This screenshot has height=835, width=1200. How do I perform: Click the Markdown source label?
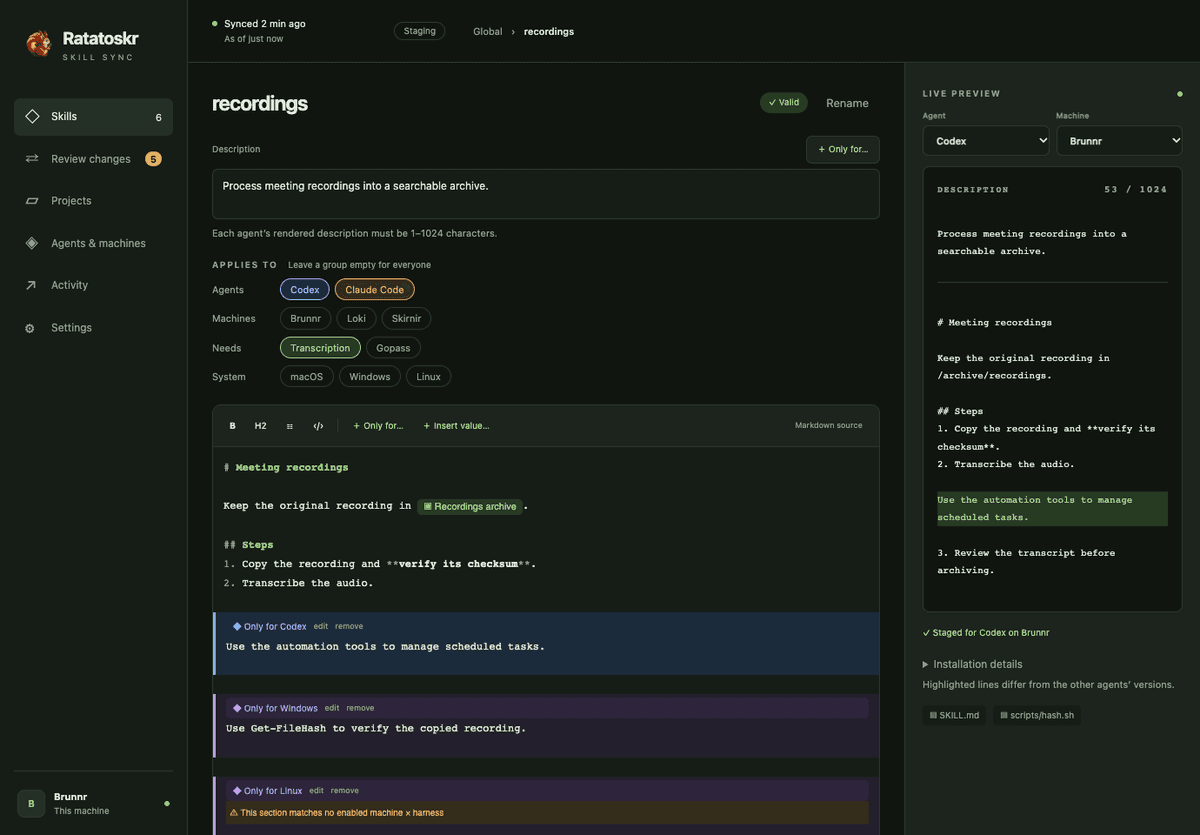tap(828, 426)
